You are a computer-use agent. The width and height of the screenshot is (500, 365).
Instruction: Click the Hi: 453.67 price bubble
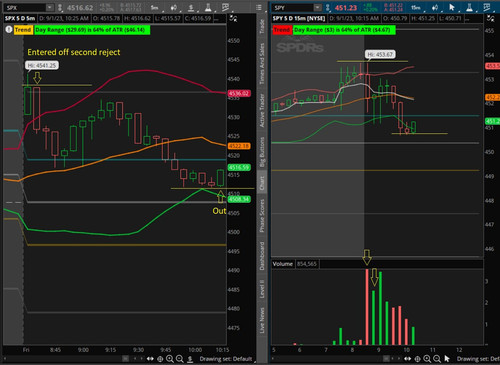[381, 54]
